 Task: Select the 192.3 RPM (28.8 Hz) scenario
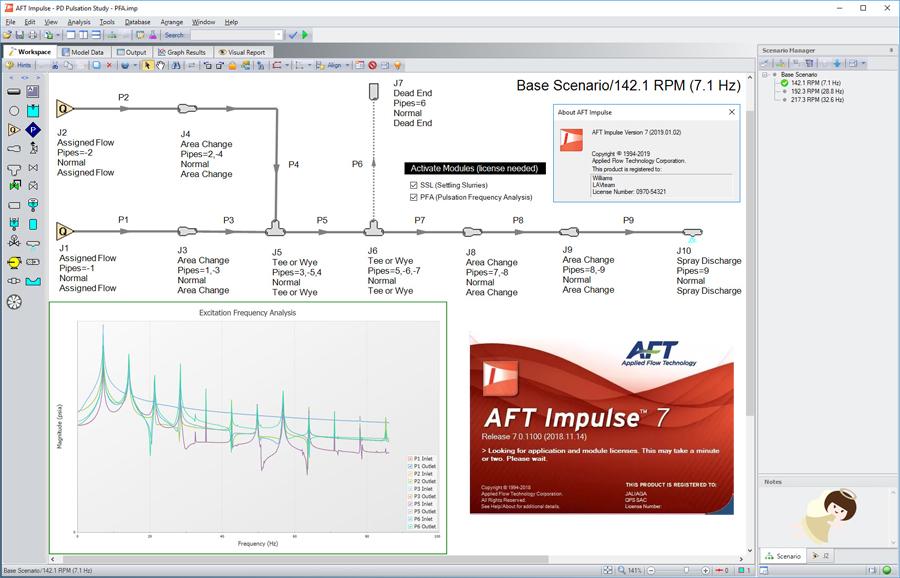click(x=817, y=91)
